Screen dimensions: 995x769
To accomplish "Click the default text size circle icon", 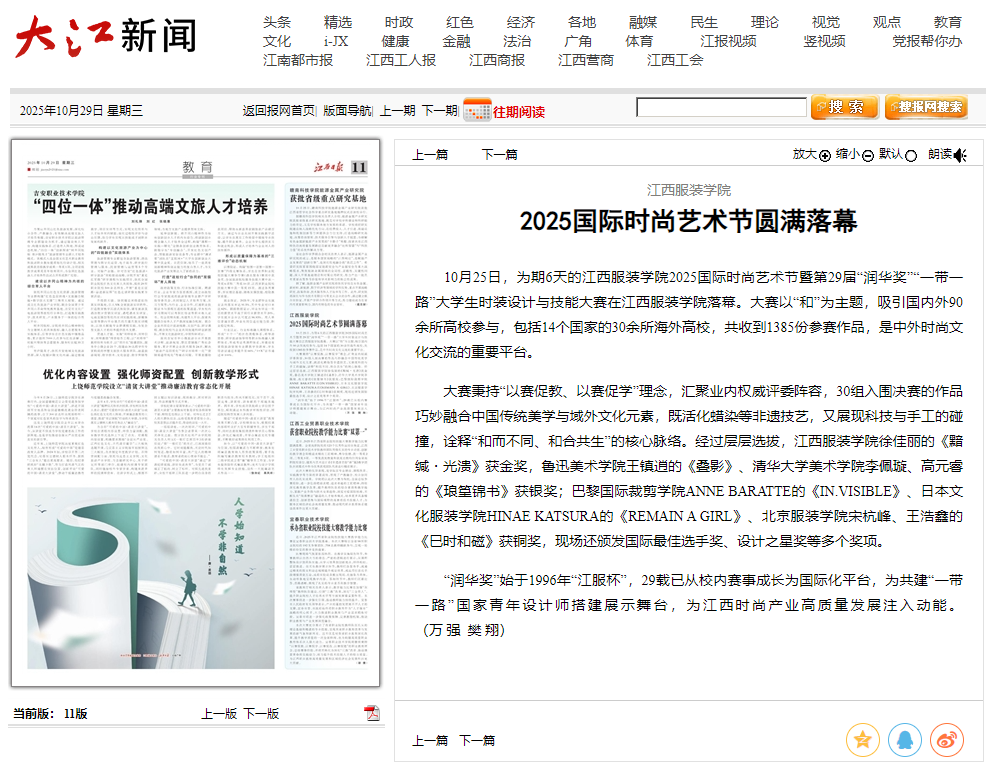I will 911,155.
